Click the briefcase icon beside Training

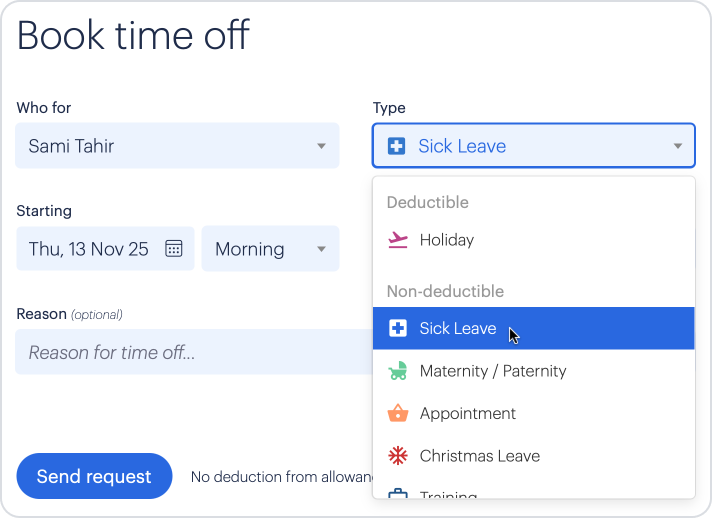397,494
